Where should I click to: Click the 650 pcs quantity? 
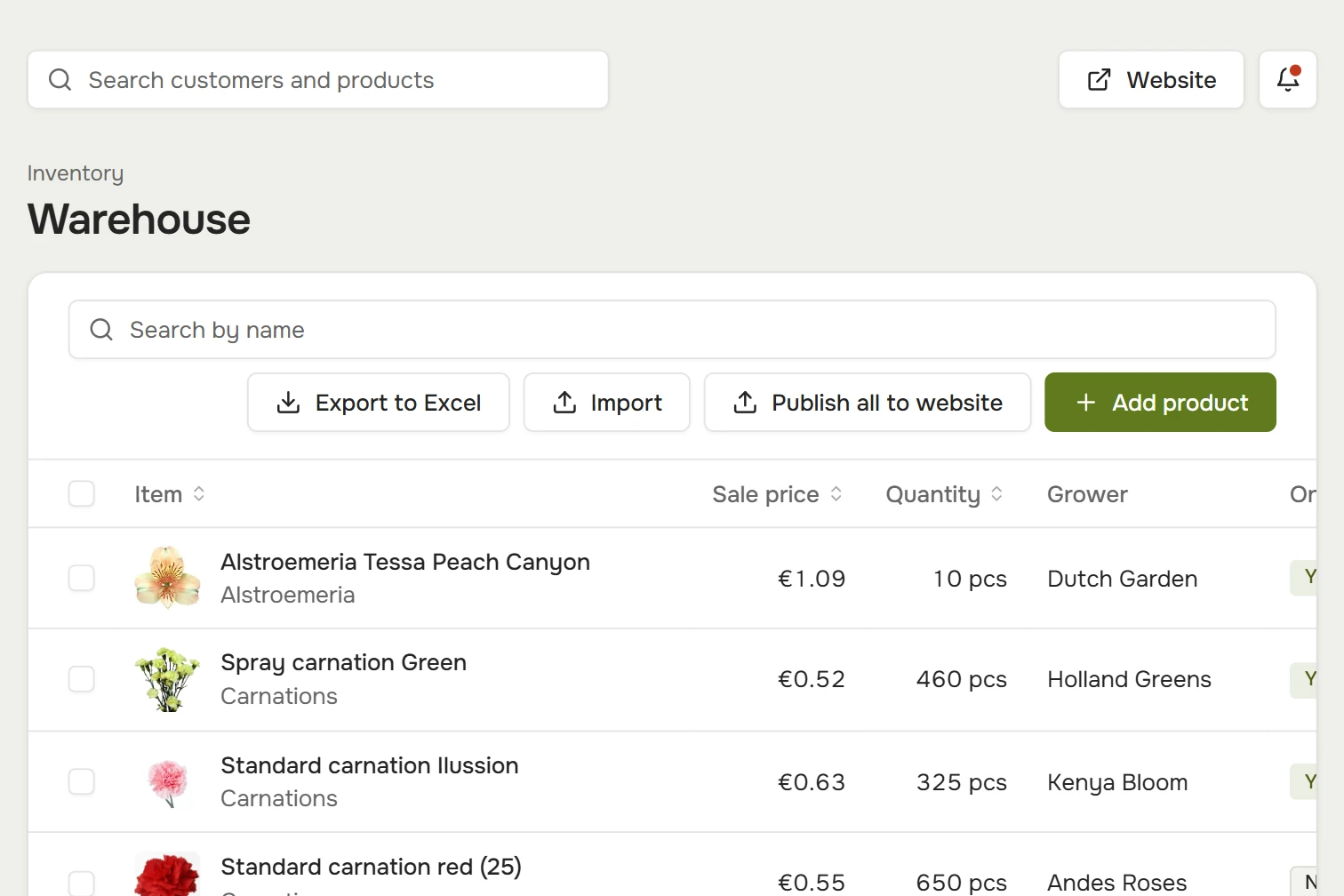tap(962, 883)
